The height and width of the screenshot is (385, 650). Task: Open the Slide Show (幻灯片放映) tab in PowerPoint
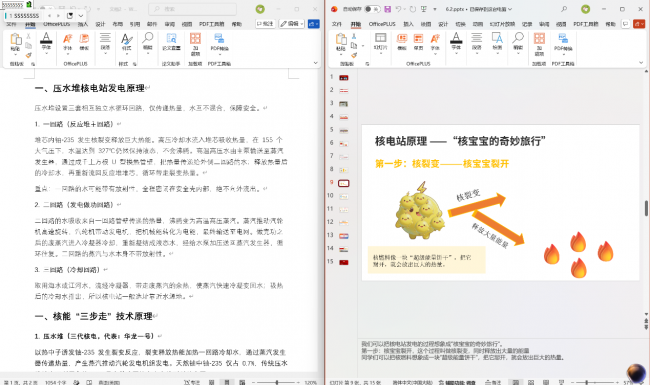pyautogui.click(x=502, y=24)
